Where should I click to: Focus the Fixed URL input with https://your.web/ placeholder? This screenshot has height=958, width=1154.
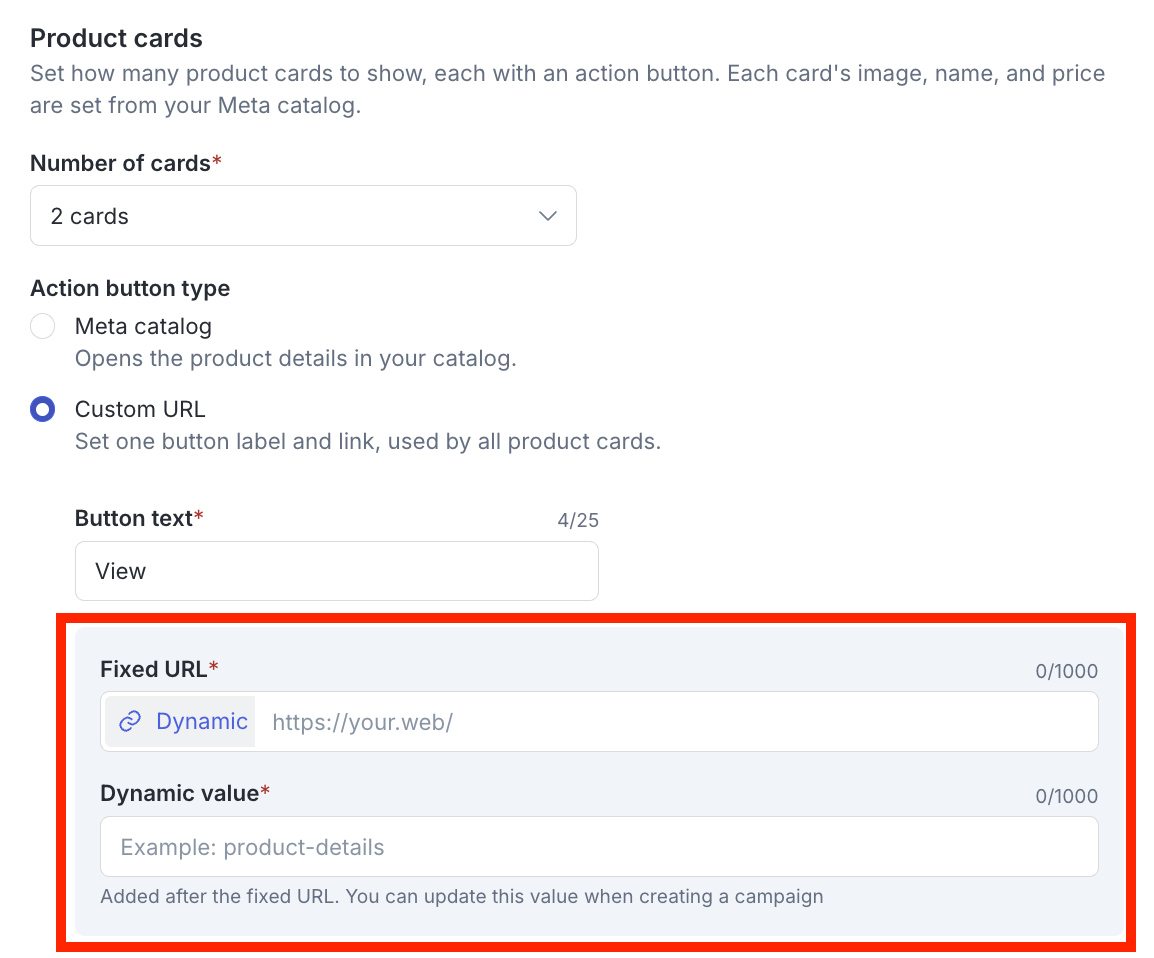pyautogui.click(x=677, y=722)
